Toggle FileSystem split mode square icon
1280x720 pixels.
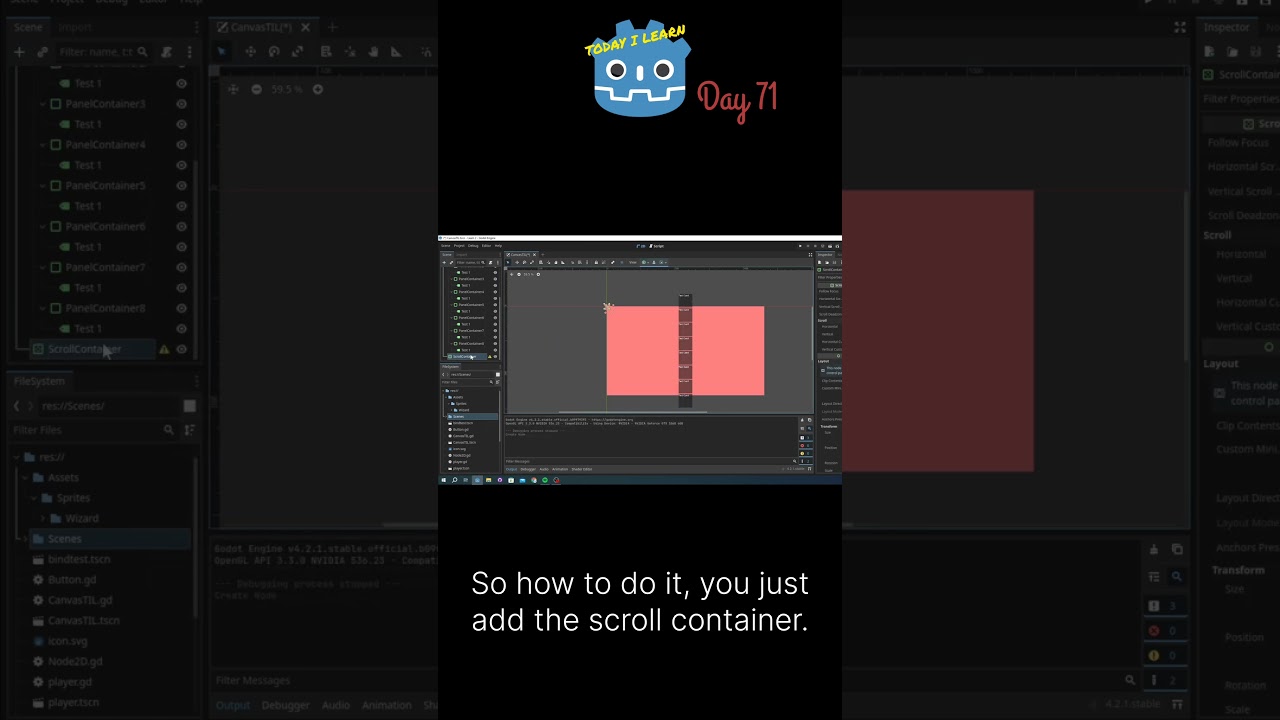tap(189, 406)
